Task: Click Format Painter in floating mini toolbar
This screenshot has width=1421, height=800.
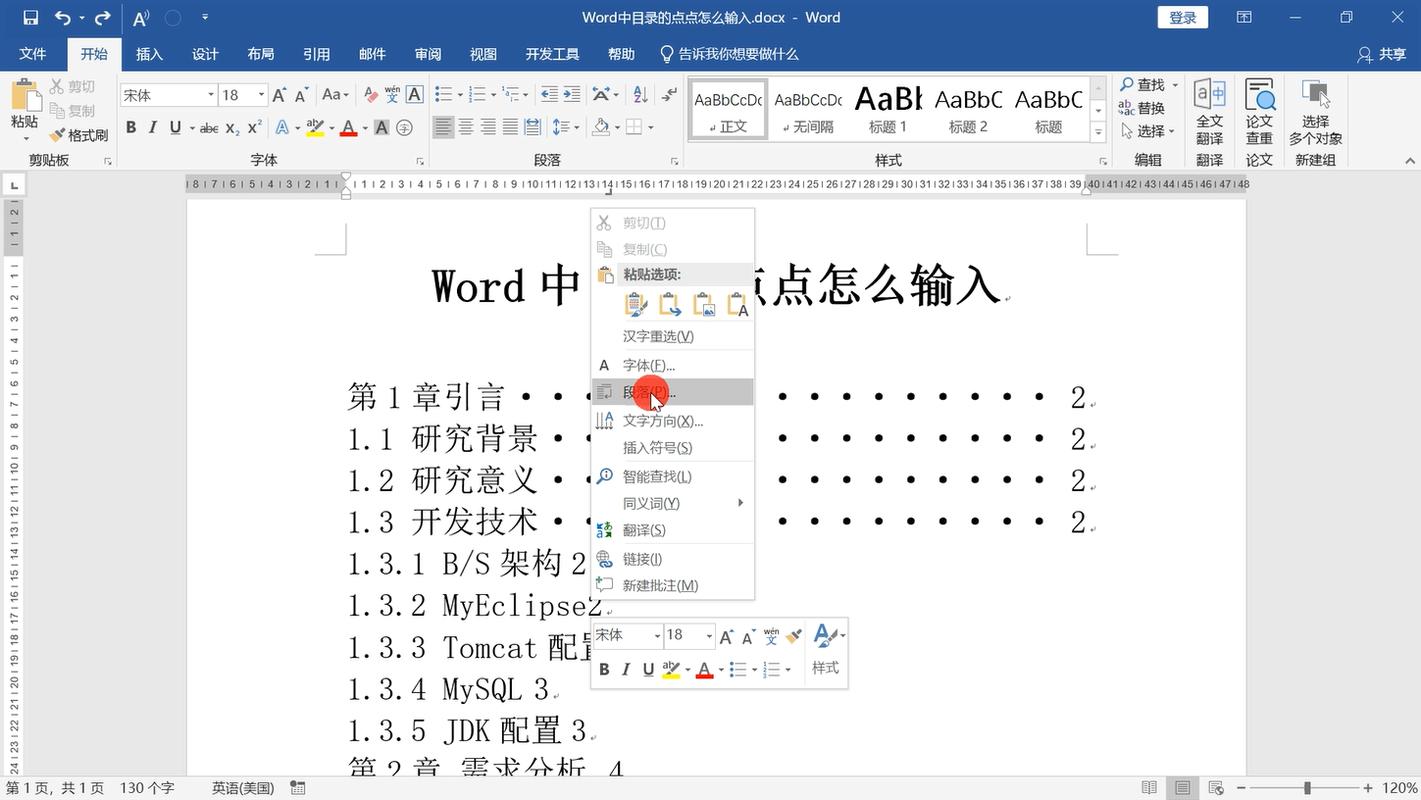Action: coord(794,636)
